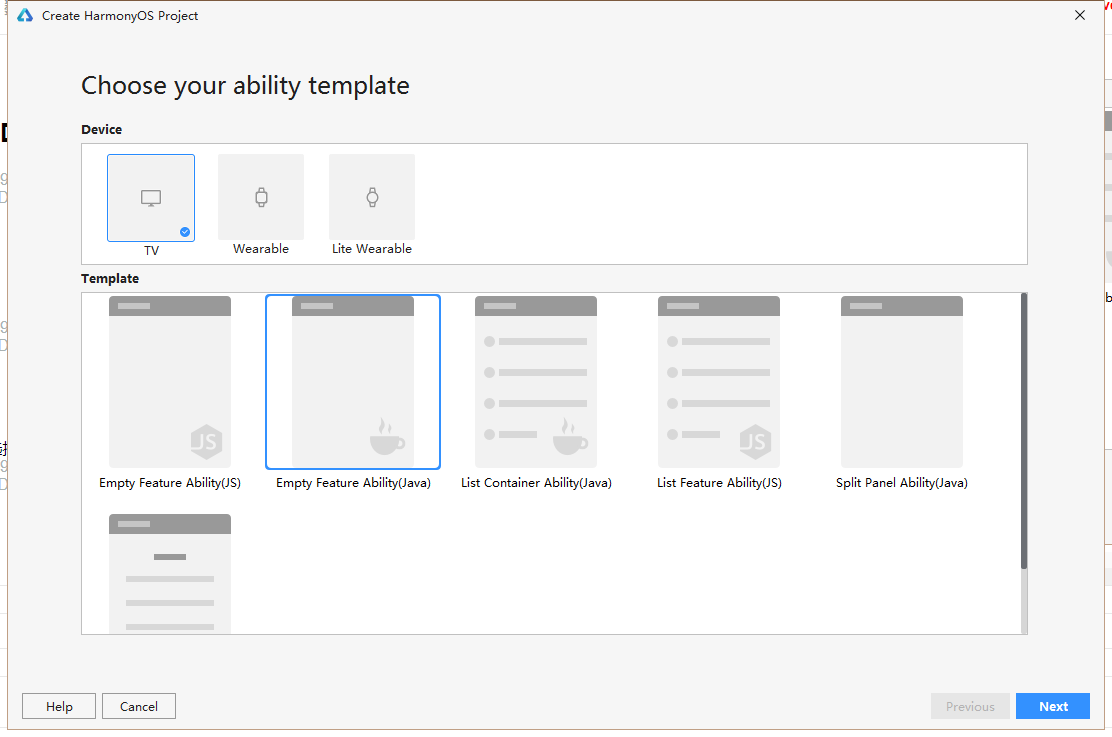This screenshot has width=1112, height=737.
Task: Go to the Next step
Action: [x=1053, y=706]
